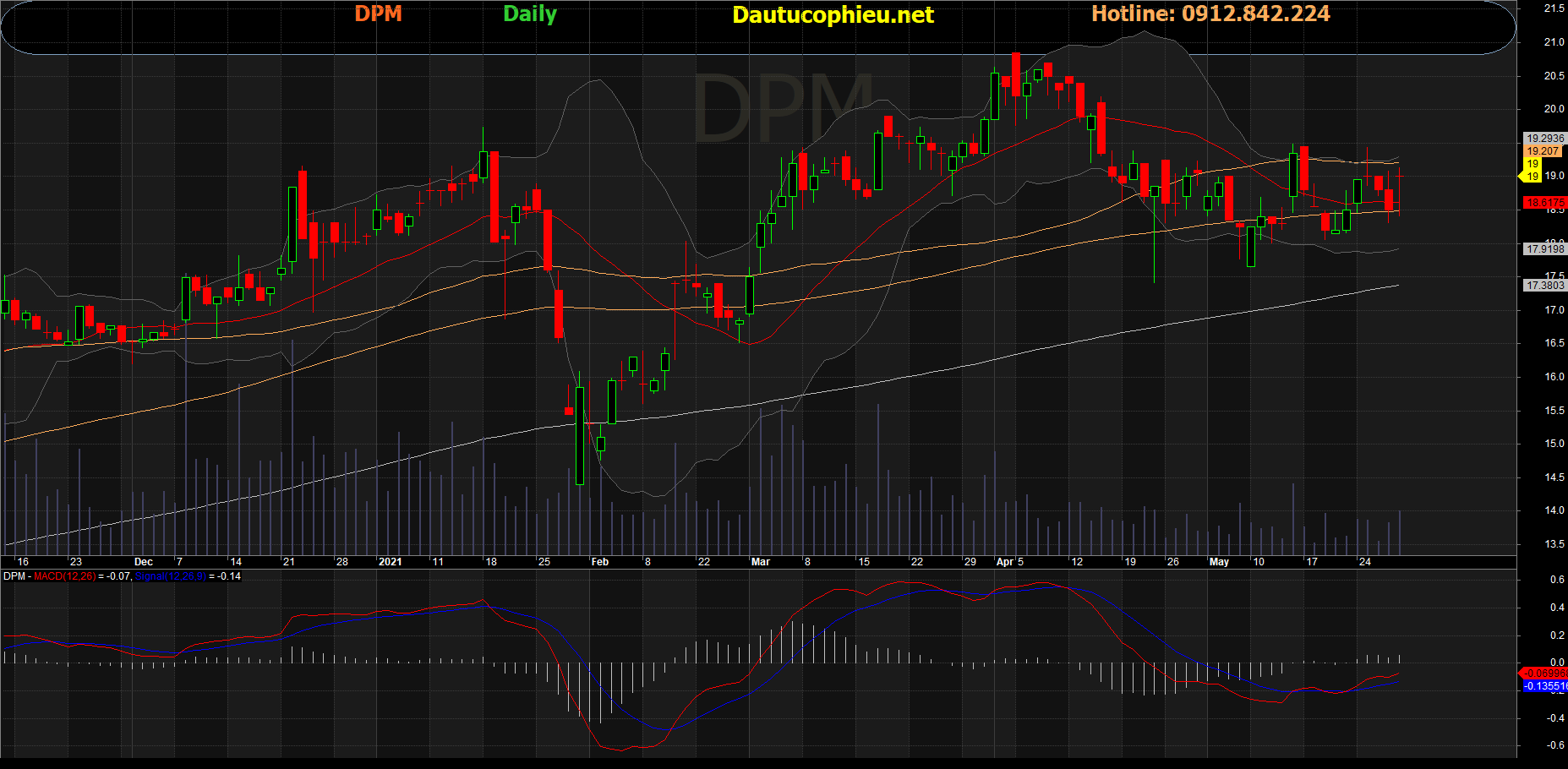Click the 2021 year label on date axis

pos(391,562)
